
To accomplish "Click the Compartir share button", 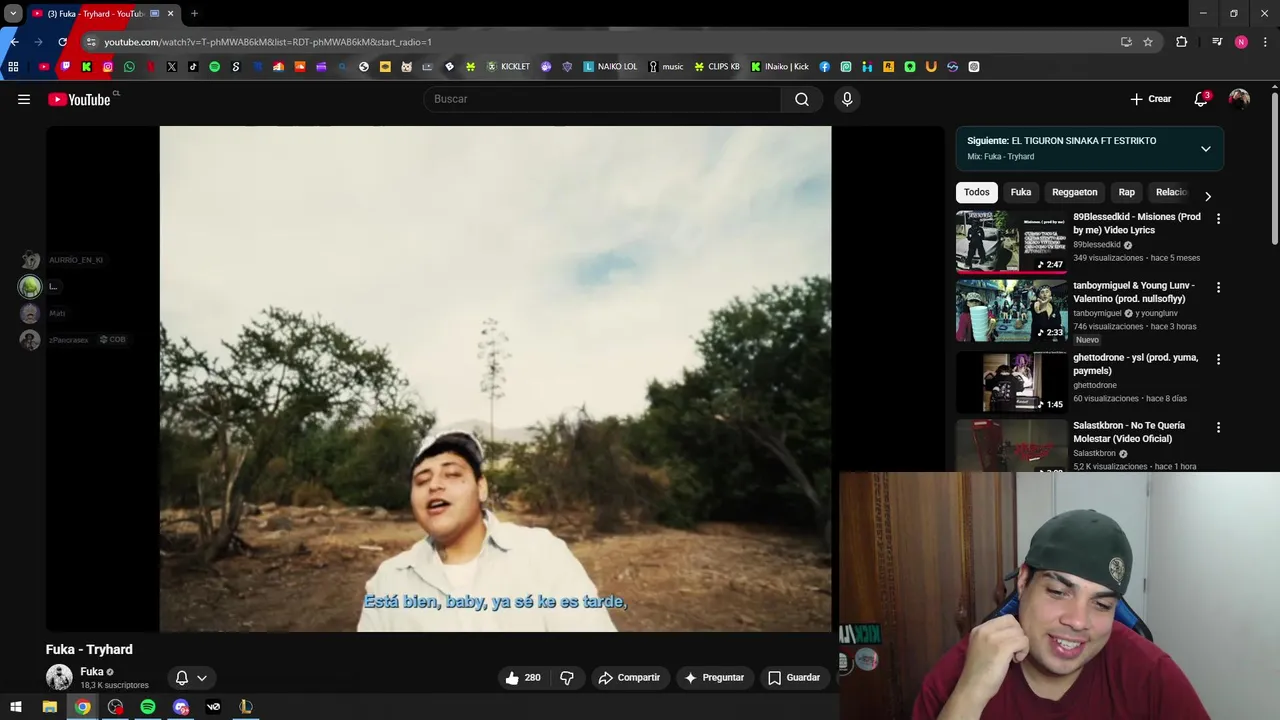I will tap(629, 678).
